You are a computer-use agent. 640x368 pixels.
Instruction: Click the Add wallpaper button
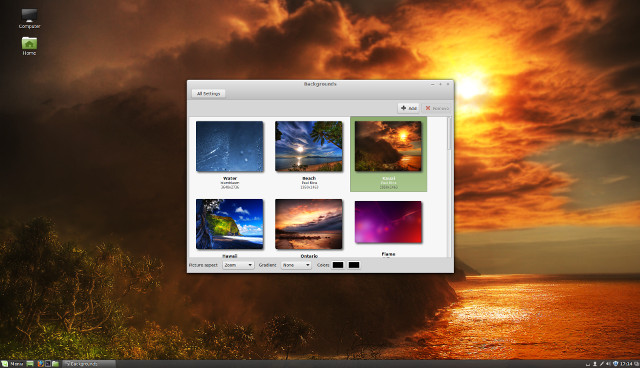coord(409,108)
